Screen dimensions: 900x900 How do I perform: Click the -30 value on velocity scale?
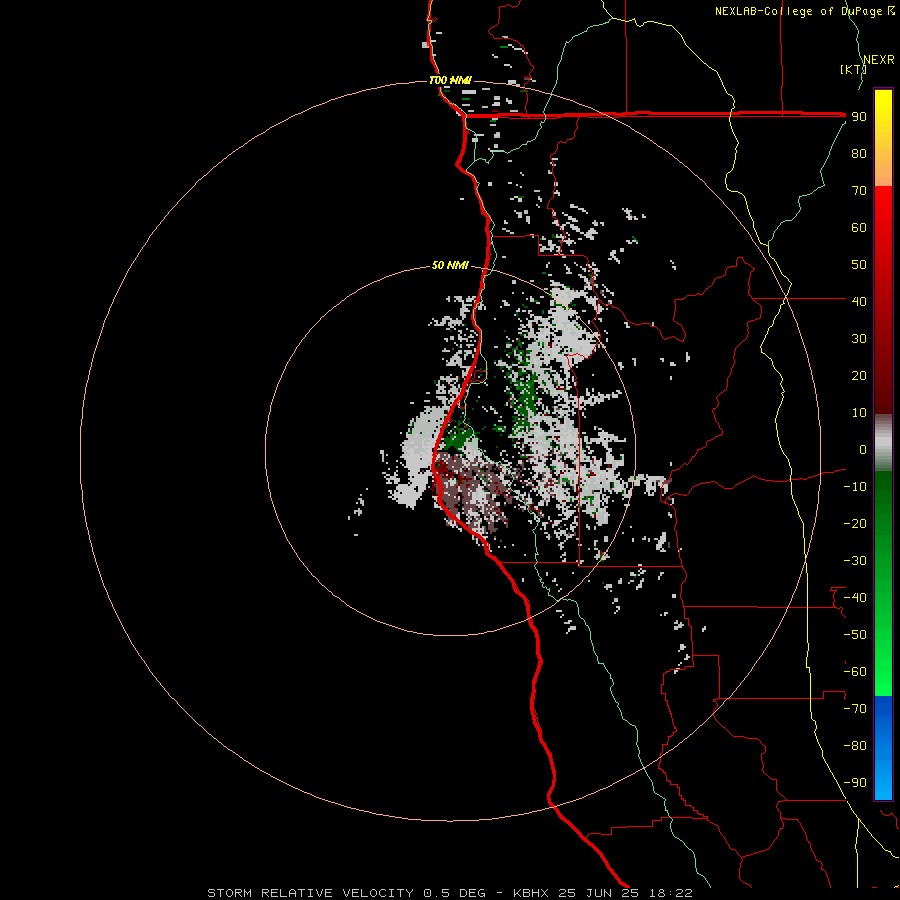click(x=855, y=561)
